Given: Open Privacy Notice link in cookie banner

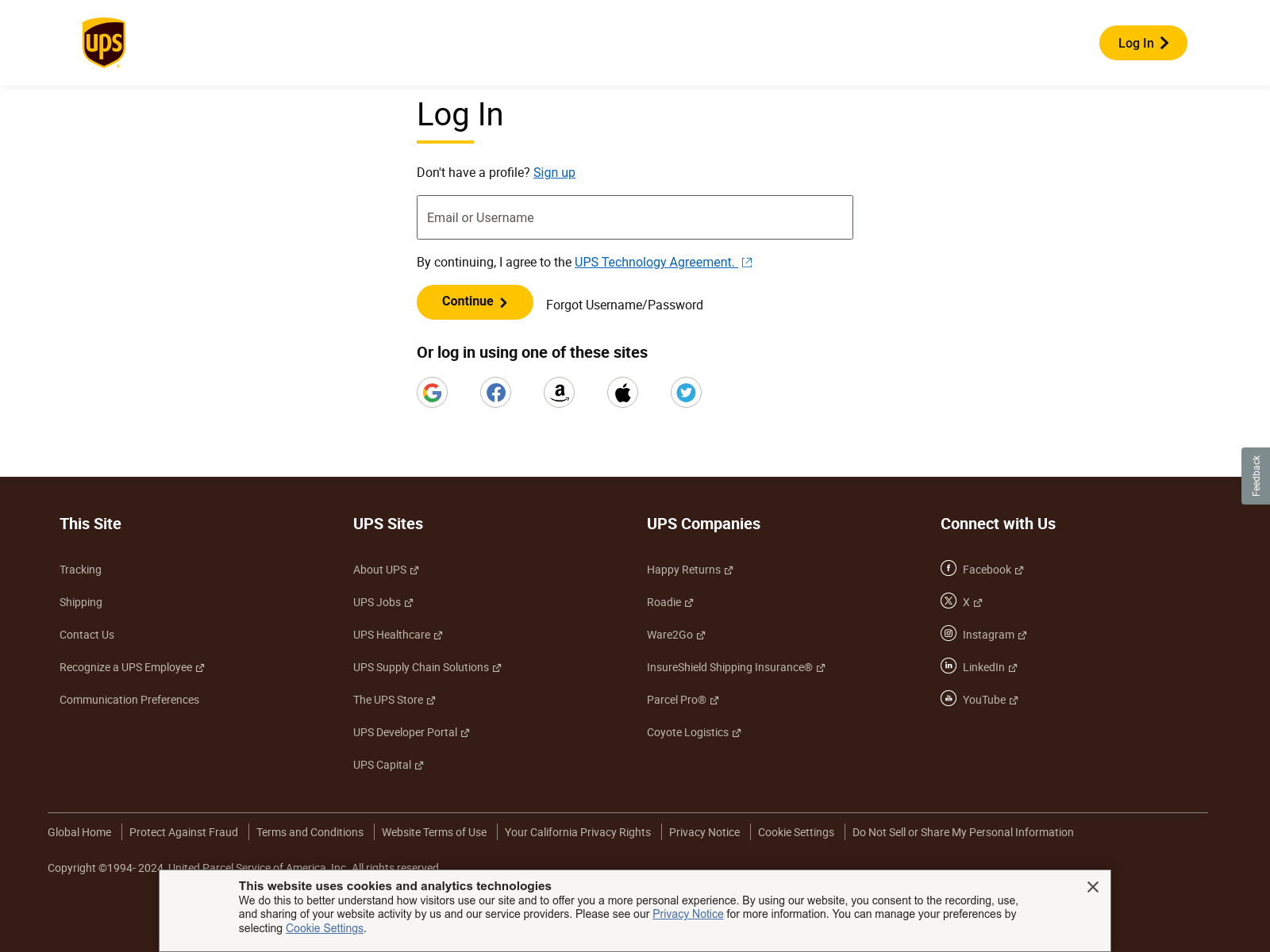Looking at the screenshot, I should click(688, 914).
